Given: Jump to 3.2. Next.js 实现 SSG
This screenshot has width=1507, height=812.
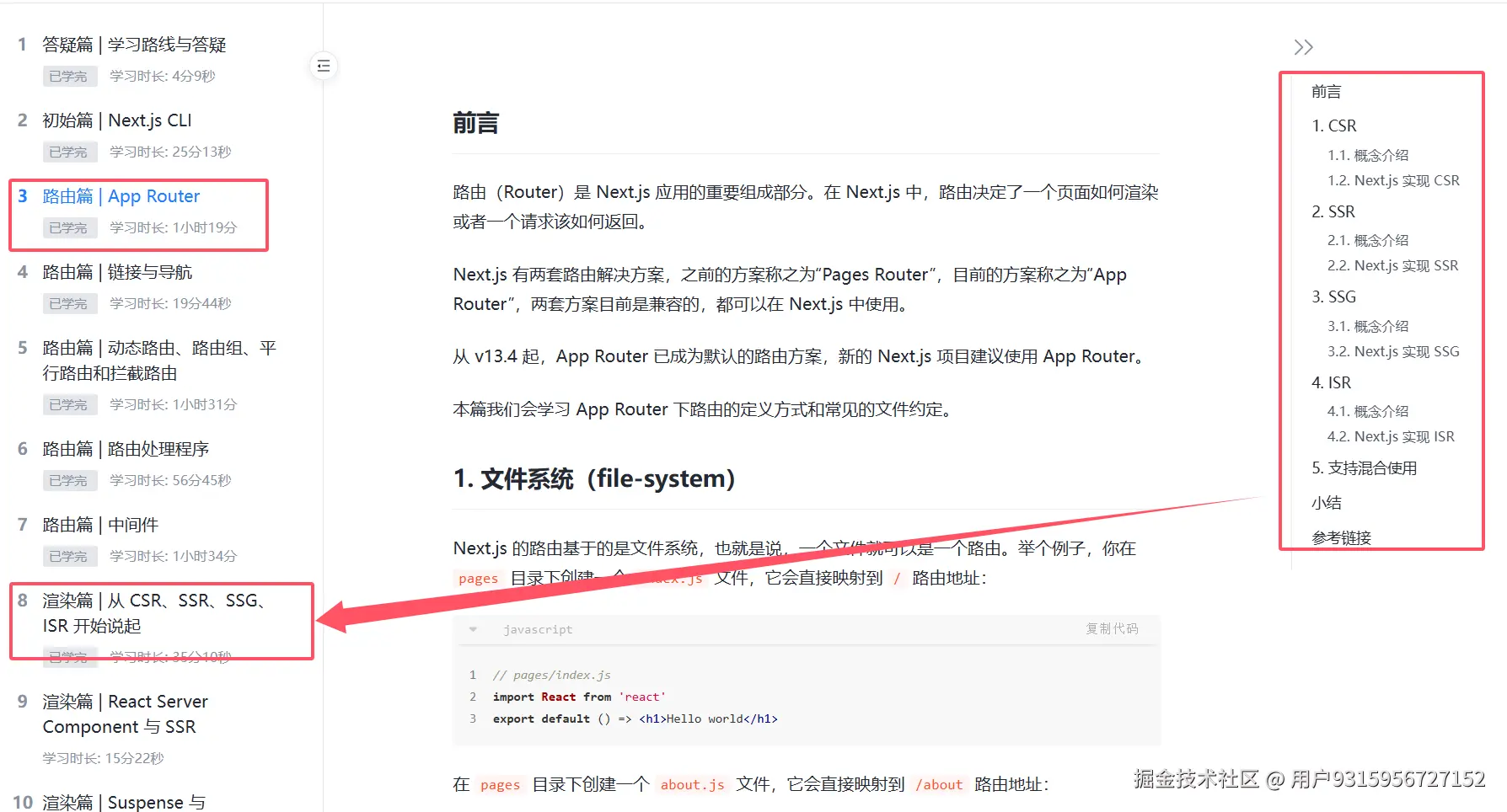Looking at the screenshot, I should 1392,351.
